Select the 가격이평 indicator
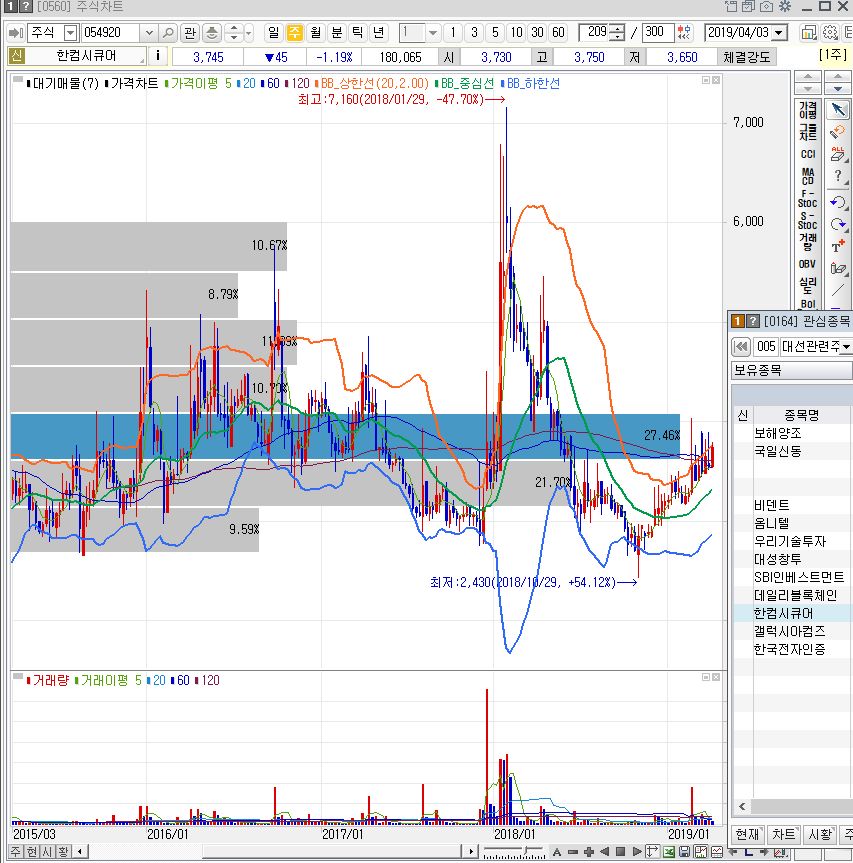Viewport: 853px width, 863px height. 807,110
